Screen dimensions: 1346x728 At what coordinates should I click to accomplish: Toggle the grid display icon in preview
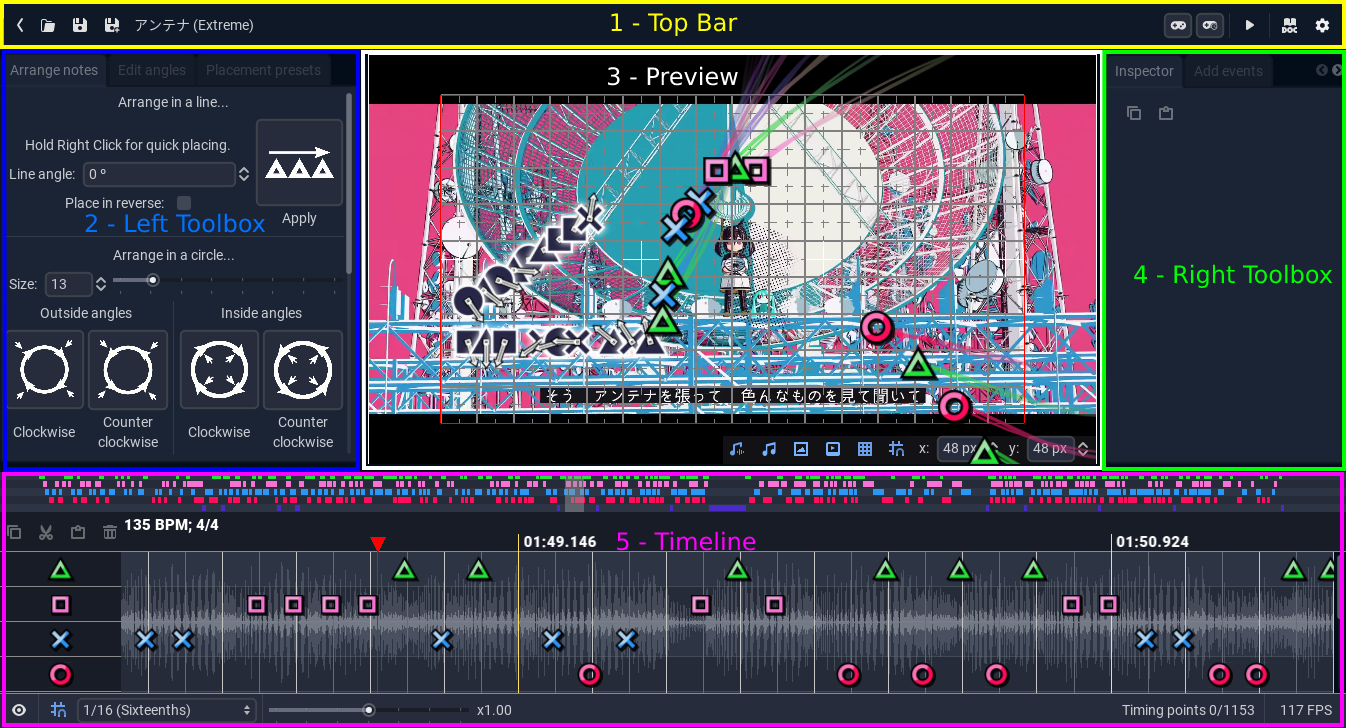[865, 449]
